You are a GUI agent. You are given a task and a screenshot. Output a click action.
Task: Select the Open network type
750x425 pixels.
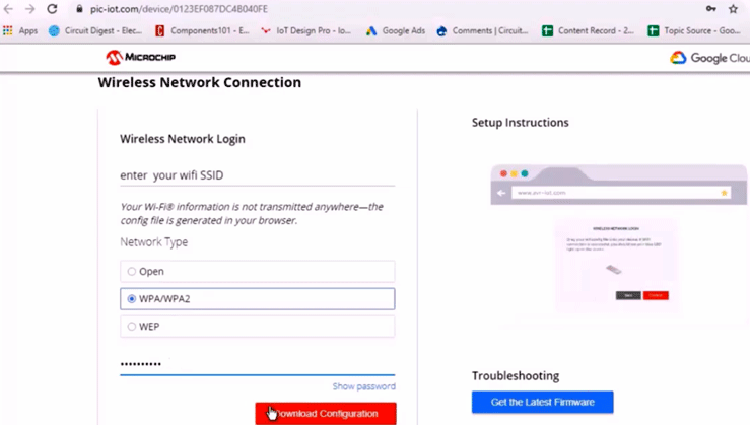(x=132, y=271)
